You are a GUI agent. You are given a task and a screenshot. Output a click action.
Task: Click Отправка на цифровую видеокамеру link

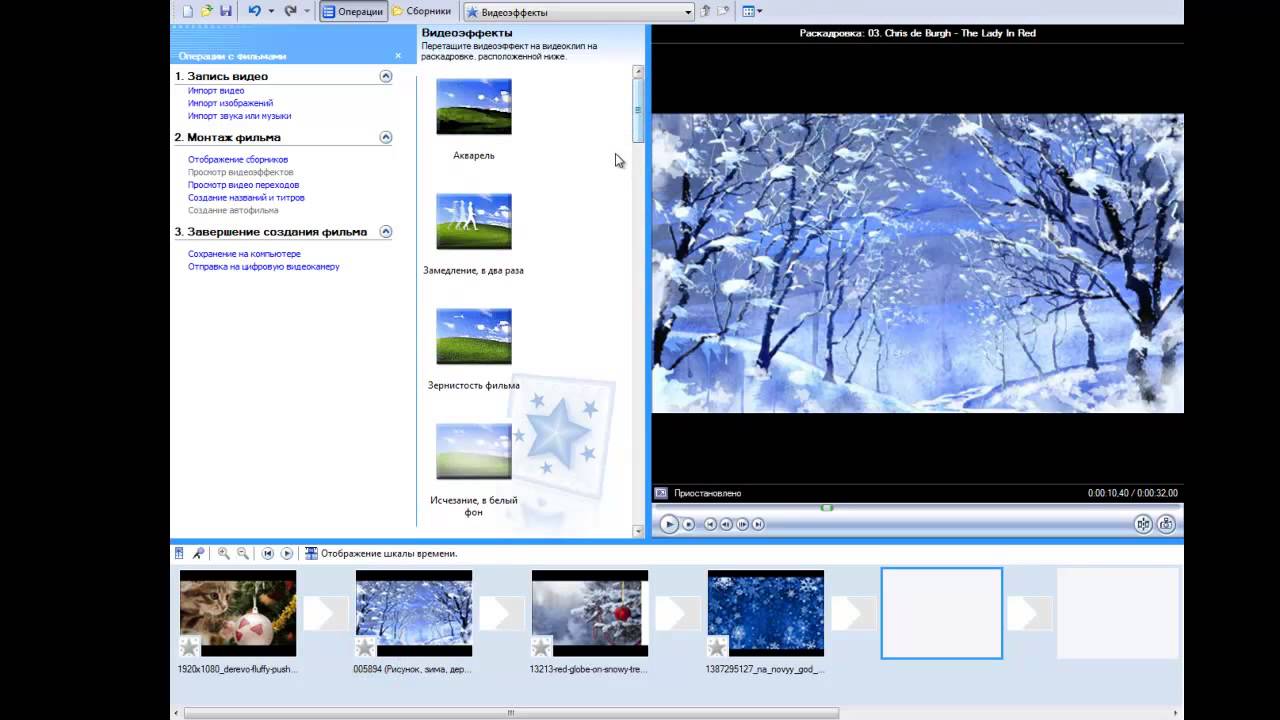(x=264, y=267)
